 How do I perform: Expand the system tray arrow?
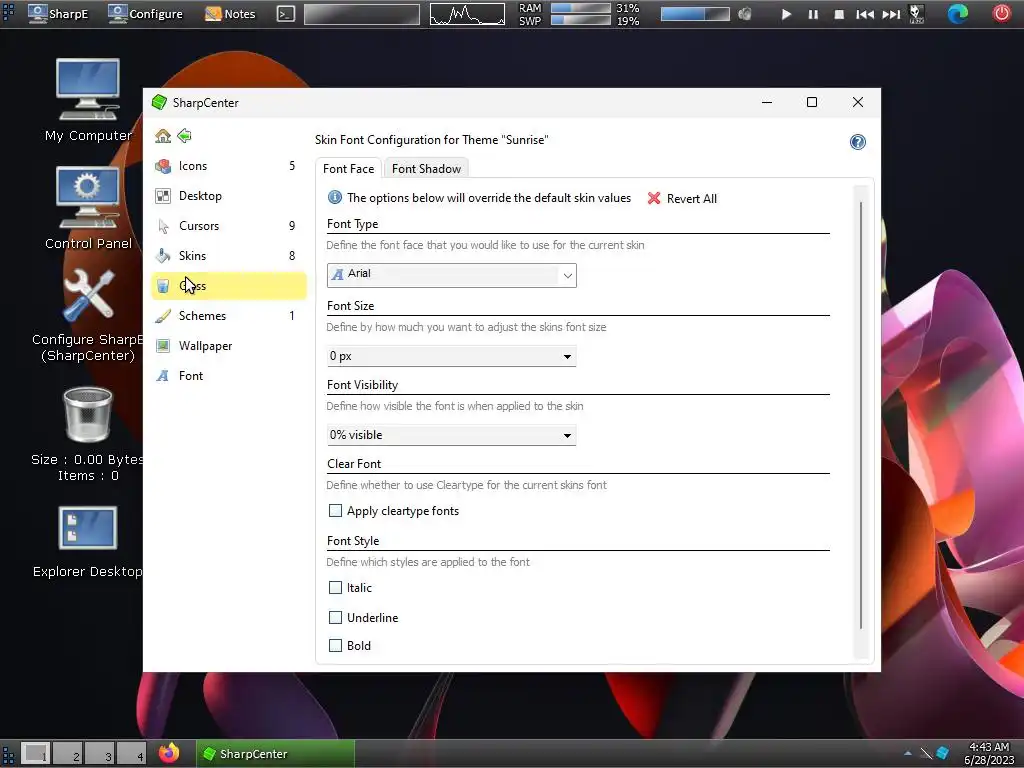coord(908,754)
